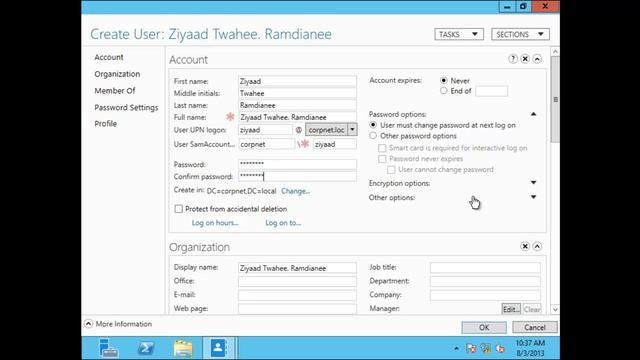Check Password never expires checkbox

(x=382, y=159)
